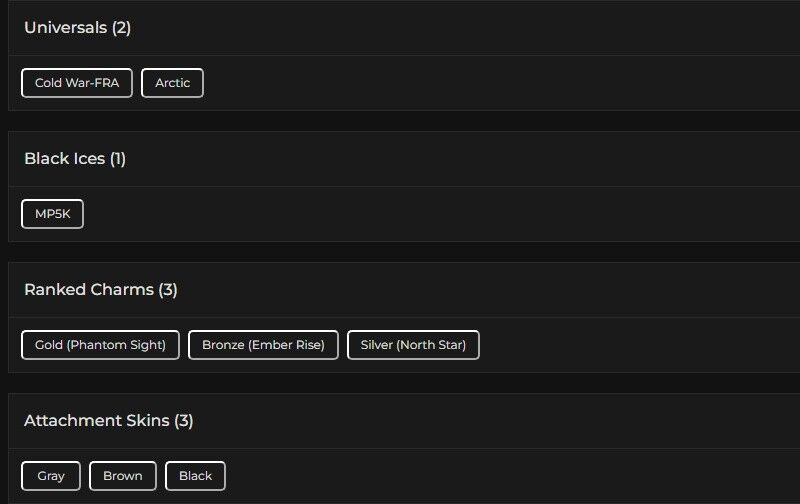Pick the Bronze (Ember Rise) charm
This screenshot has height=504, width=800.
pyautogui.click(x=263, y=345)
